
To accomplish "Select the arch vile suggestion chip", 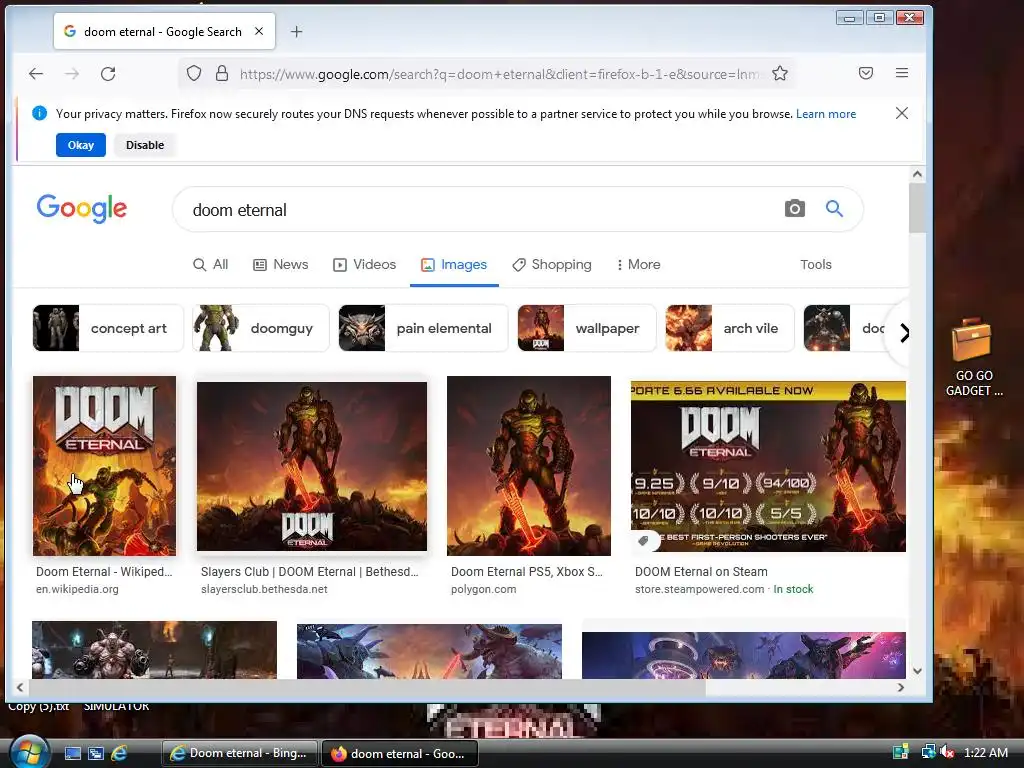I will (x=729, y=328).
